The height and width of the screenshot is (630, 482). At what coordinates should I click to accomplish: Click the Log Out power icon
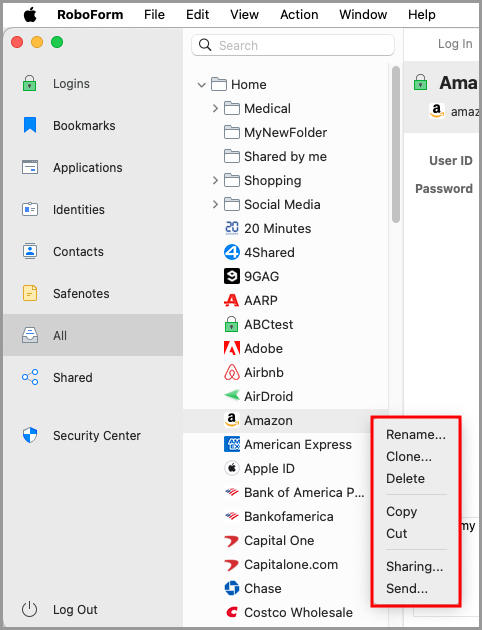pos(29,610)
